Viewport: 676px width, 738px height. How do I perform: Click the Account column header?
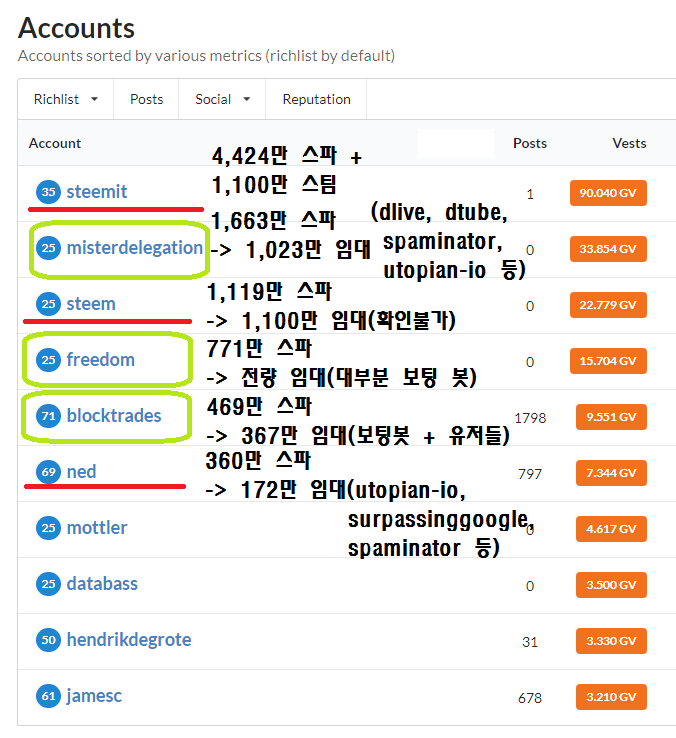55,143
